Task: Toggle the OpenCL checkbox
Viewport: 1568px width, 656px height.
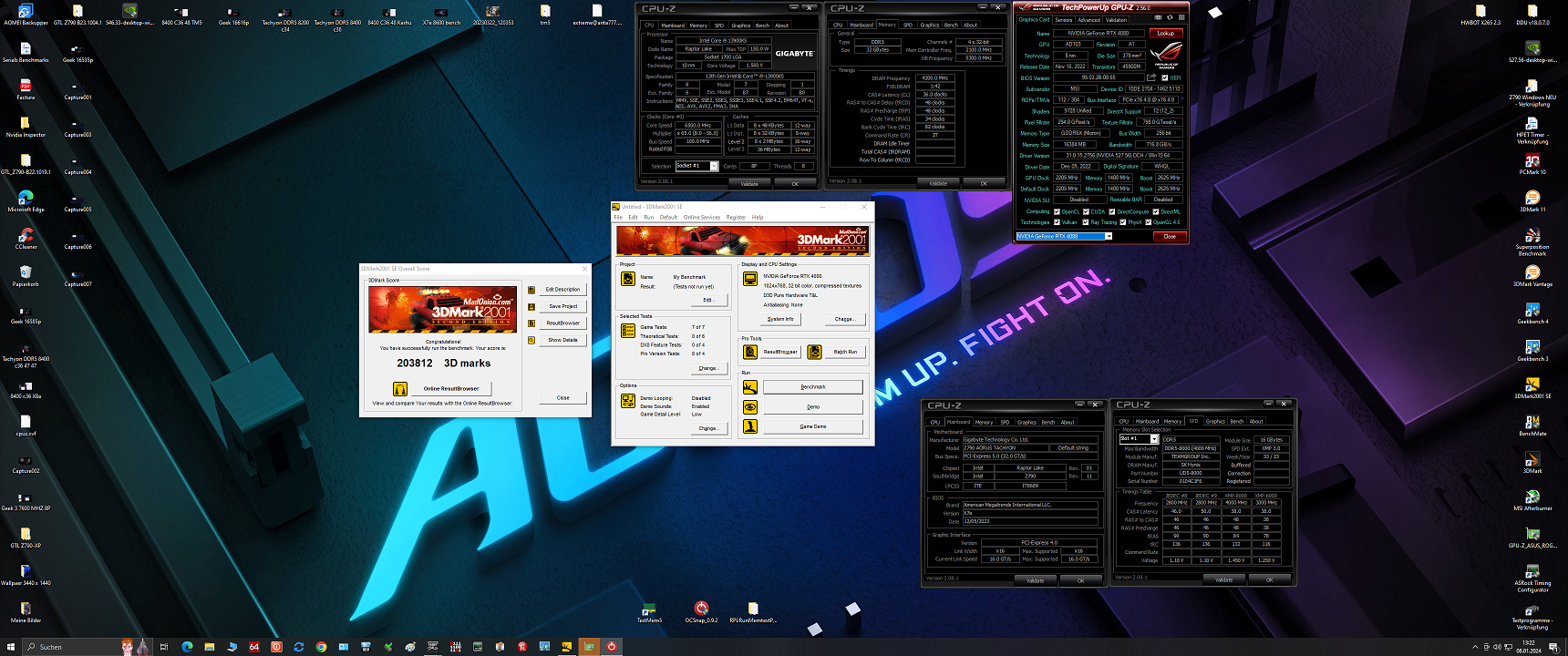Action: click(1057, 211)
